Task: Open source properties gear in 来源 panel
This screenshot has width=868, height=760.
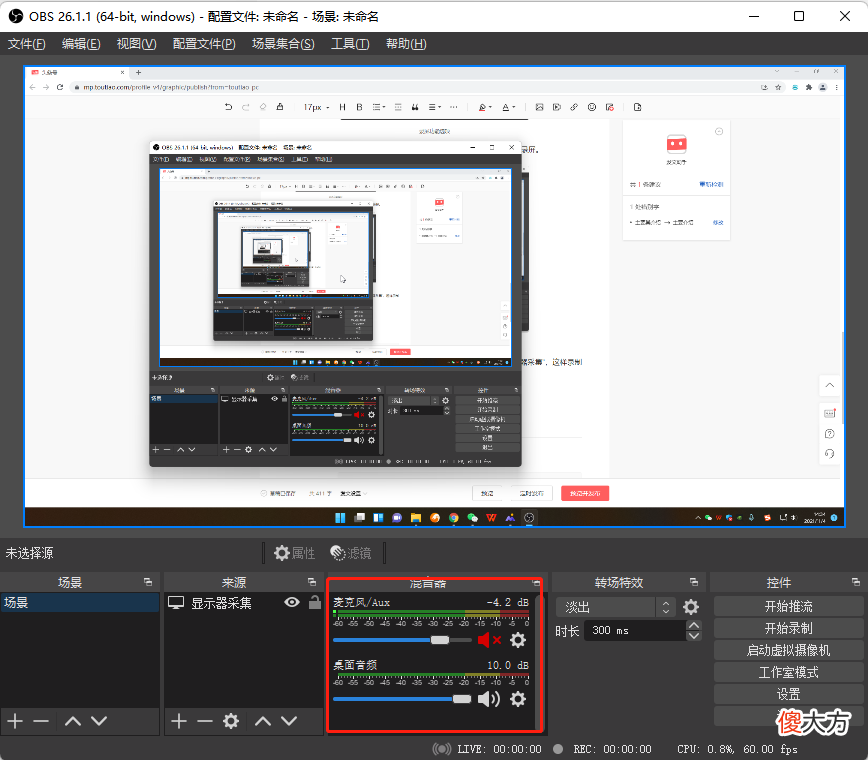Action: point(231,721)
